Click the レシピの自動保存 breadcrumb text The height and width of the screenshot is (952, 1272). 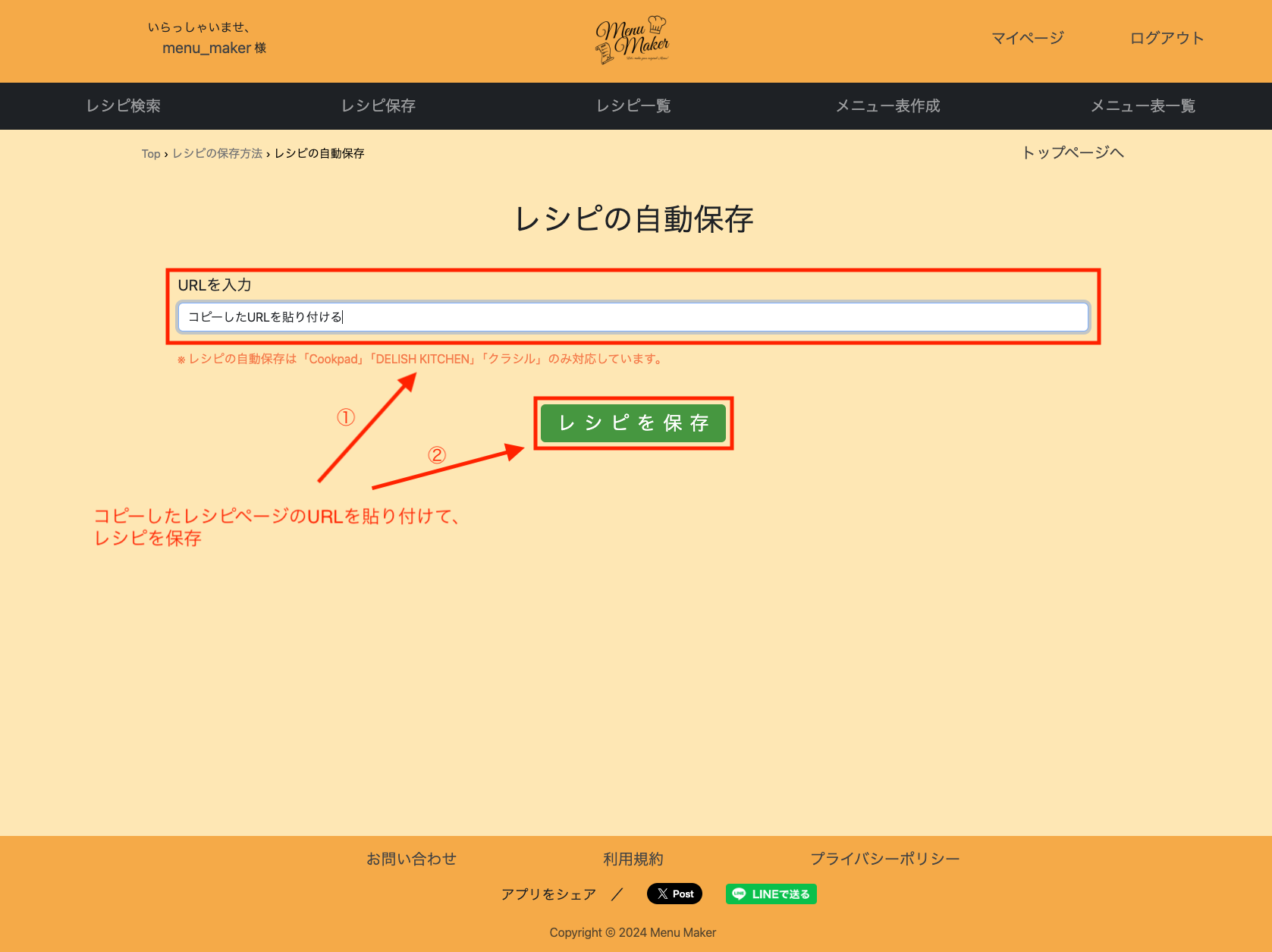(x=319, y=153)
